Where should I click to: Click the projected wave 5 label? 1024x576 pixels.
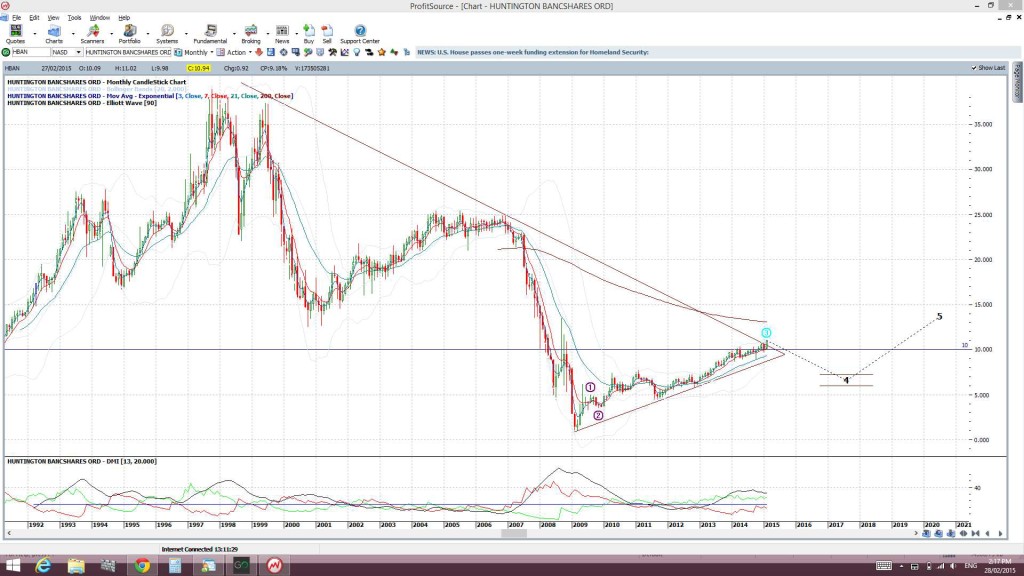(940, 317)
